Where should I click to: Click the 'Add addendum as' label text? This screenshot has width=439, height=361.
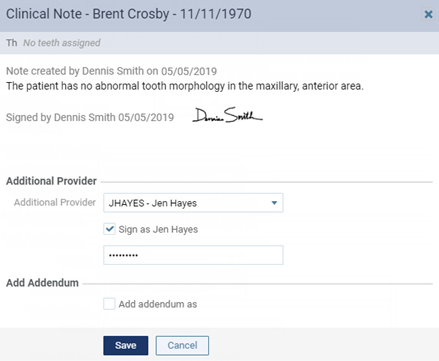158,304
